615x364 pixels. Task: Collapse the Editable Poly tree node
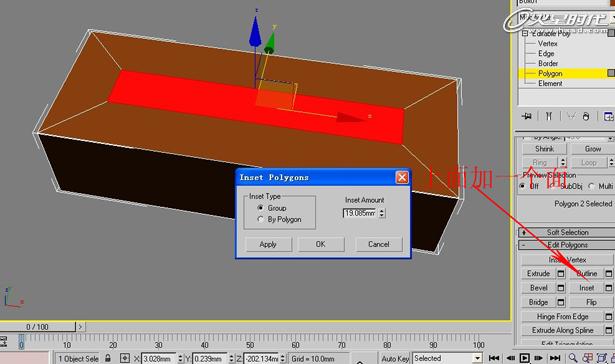525,33
